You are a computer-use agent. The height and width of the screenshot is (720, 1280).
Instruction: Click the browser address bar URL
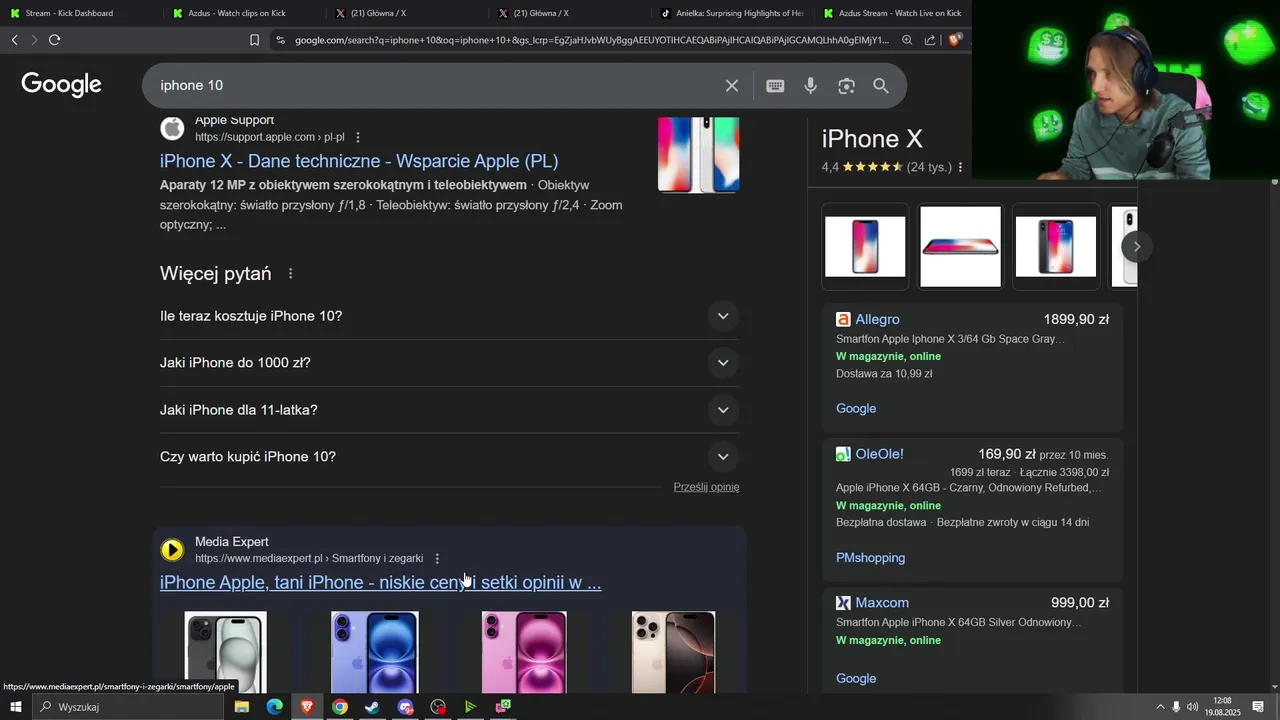(591, 40)
